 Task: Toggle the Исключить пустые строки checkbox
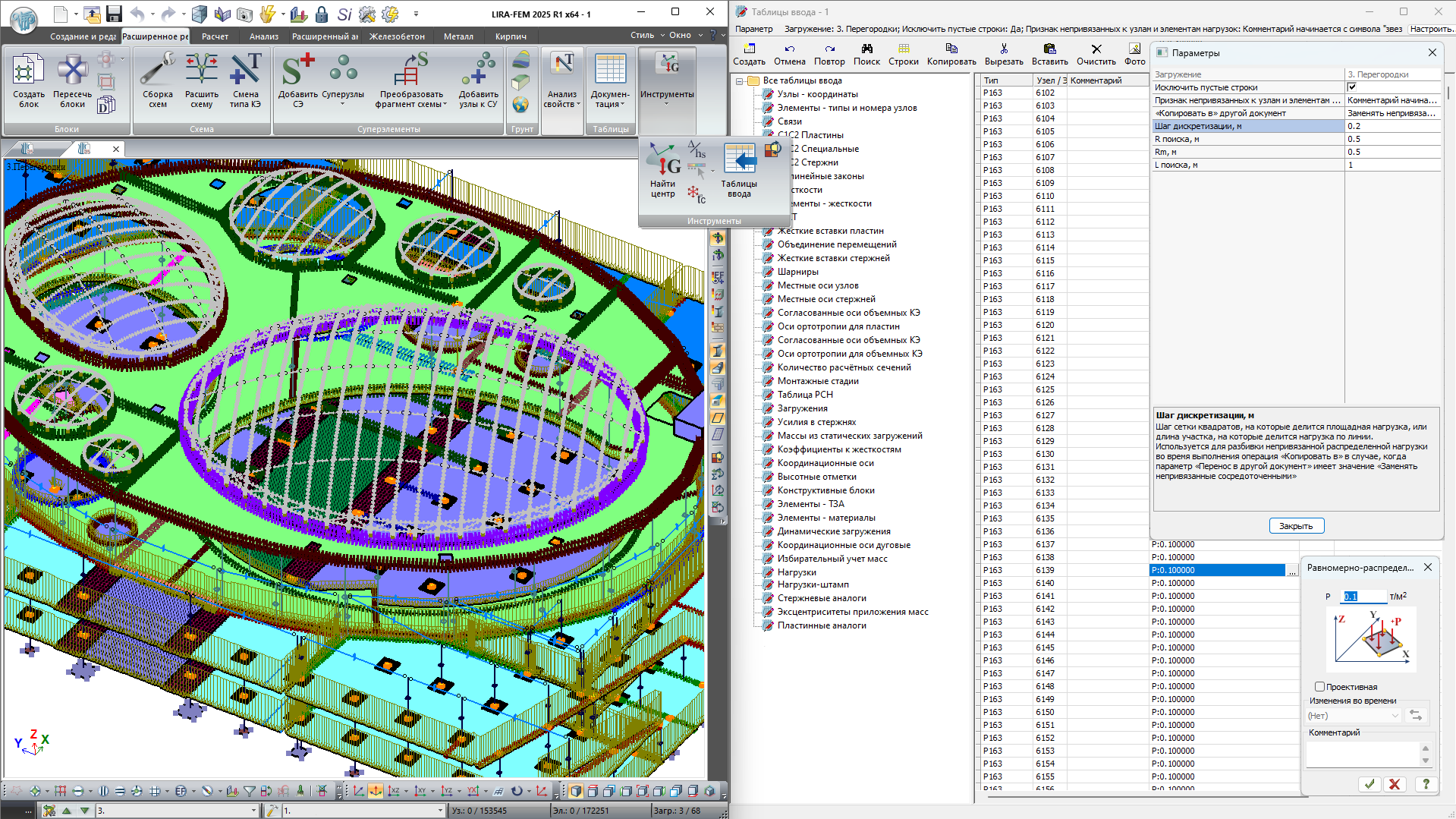click(1352, 87)
